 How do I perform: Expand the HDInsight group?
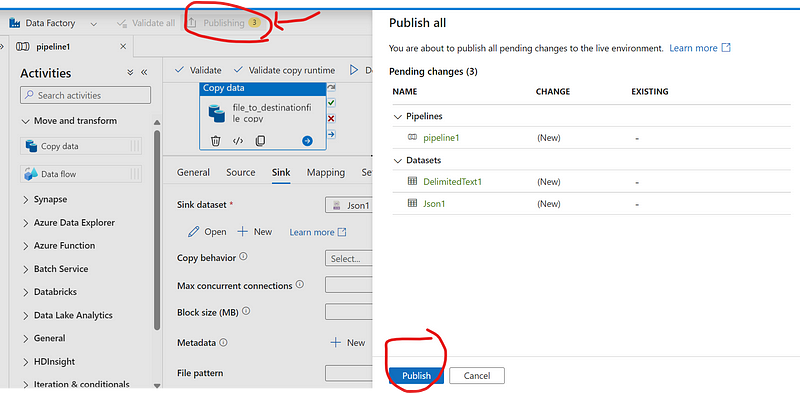click(26, 362)
